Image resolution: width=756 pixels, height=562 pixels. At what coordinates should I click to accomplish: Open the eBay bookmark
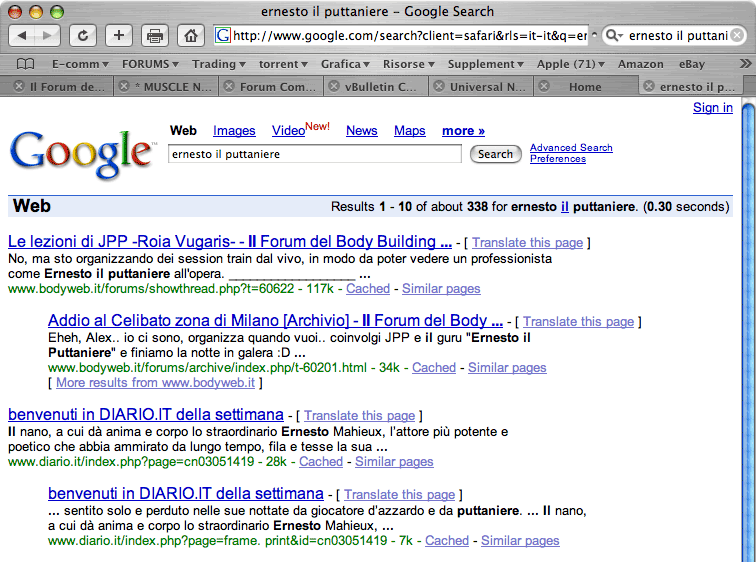[691, 64]
